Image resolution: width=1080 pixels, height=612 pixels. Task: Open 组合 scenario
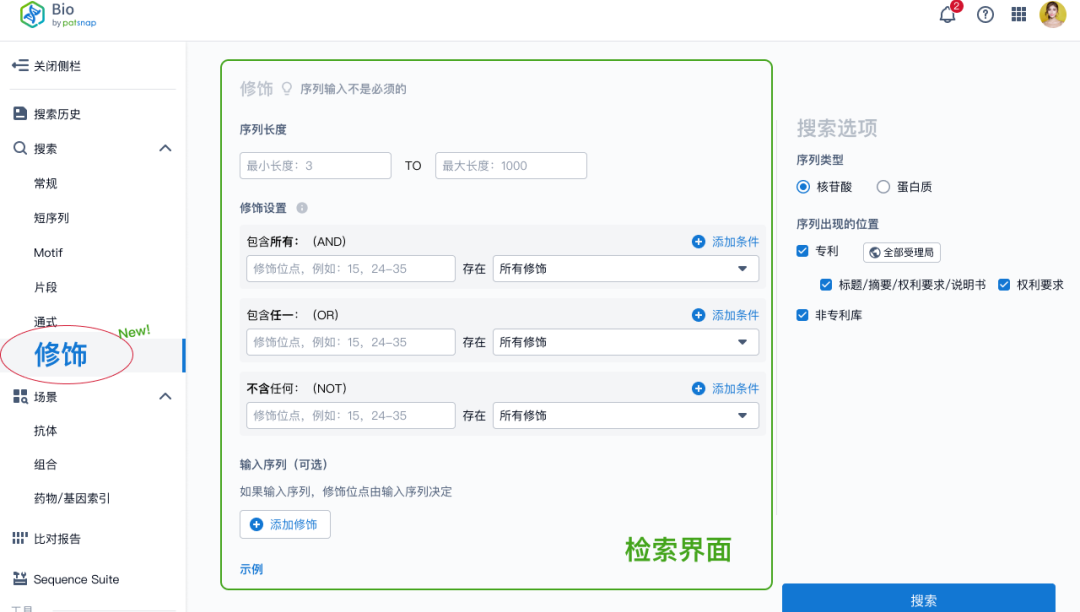click(45, 465)
